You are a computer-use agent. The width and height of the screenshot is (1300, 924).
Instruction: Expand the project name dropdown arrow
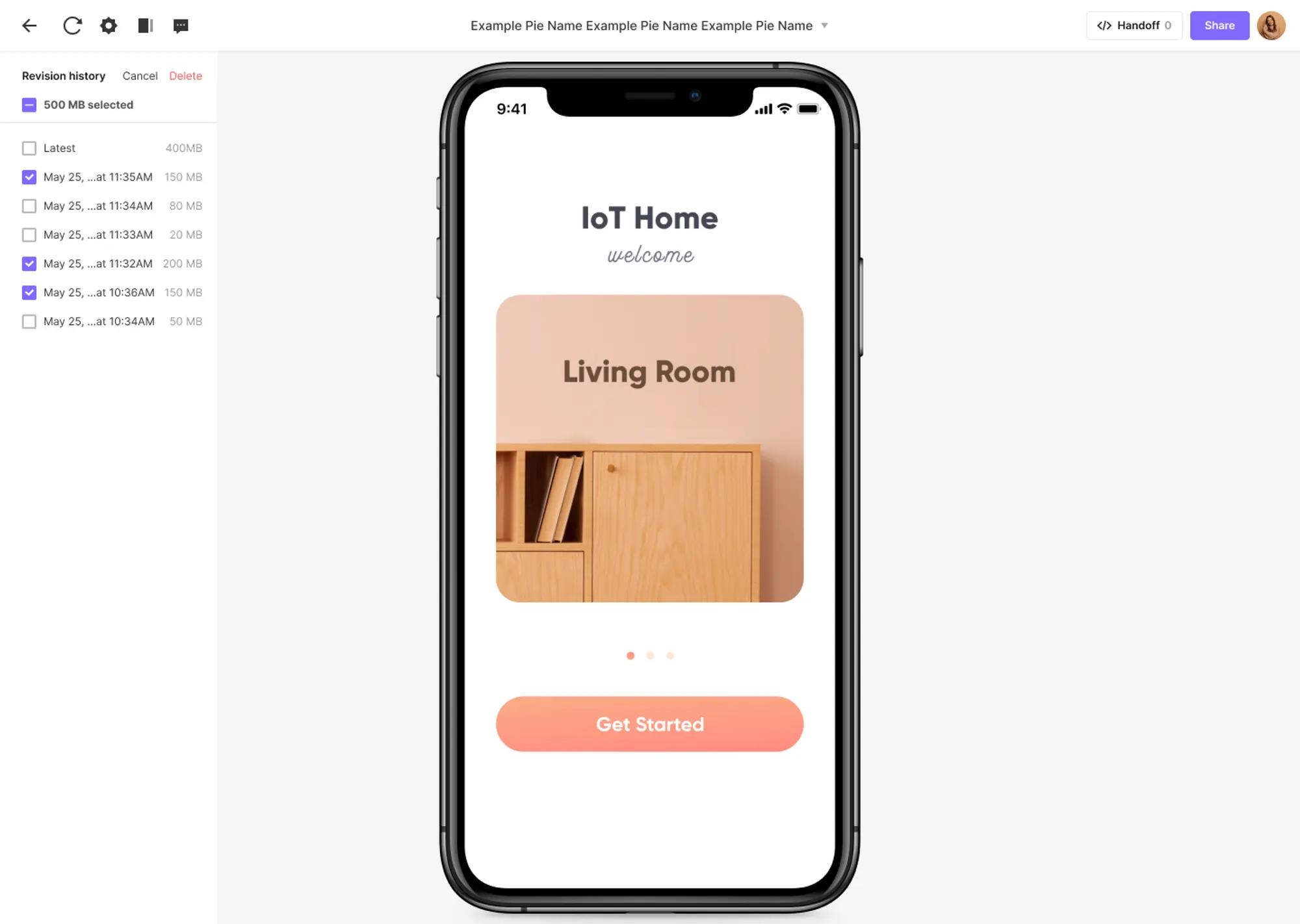(x=824, y=26)
